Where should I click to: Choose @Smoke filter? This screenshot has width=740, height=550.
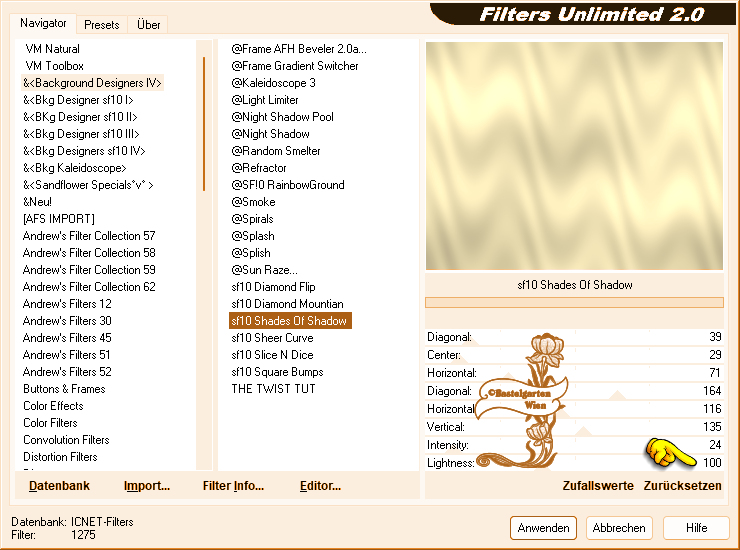tap(253, 202)
